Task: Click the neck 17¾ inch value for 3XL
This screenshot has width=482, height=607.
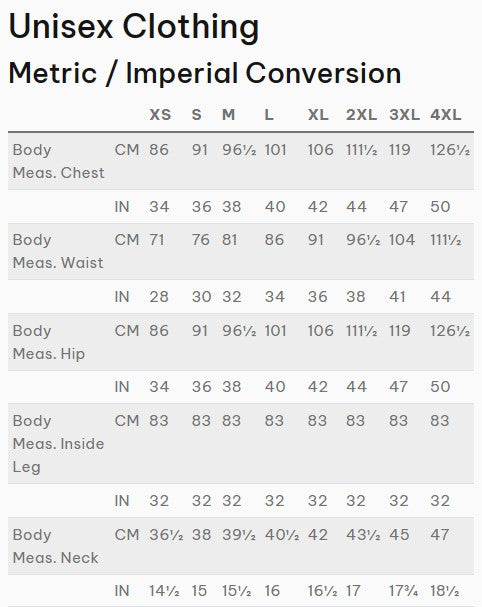Action: 403,591
